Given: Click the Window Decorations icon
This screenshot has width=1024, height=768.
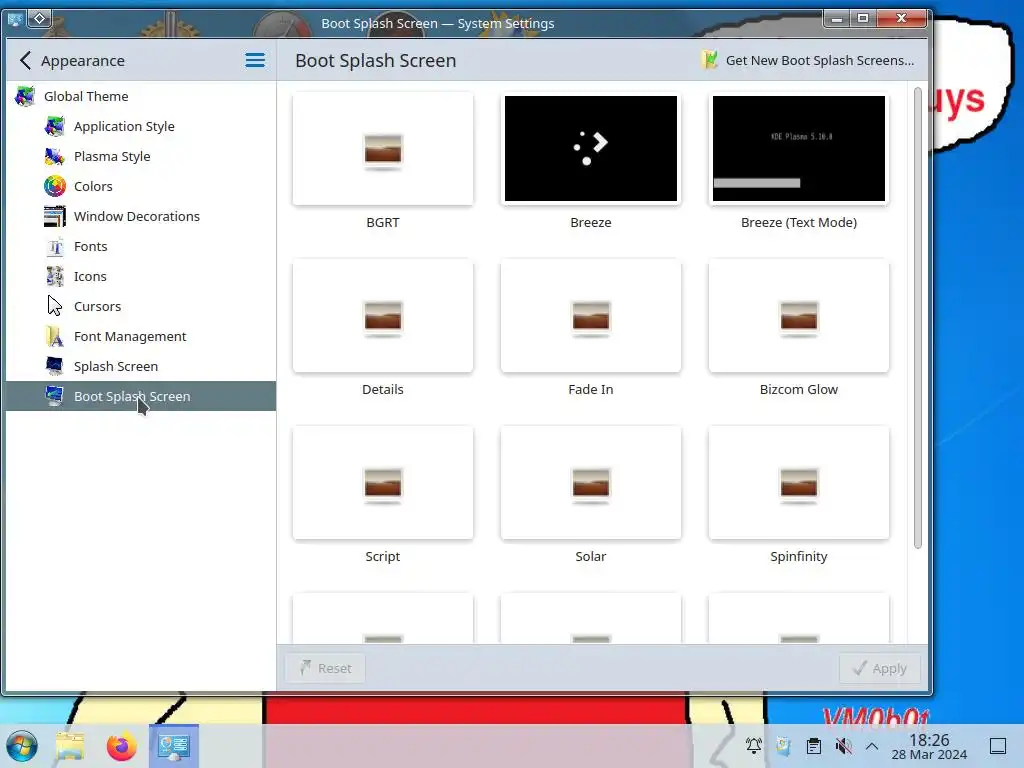Looking at the screenshot, I should (55, 216).
